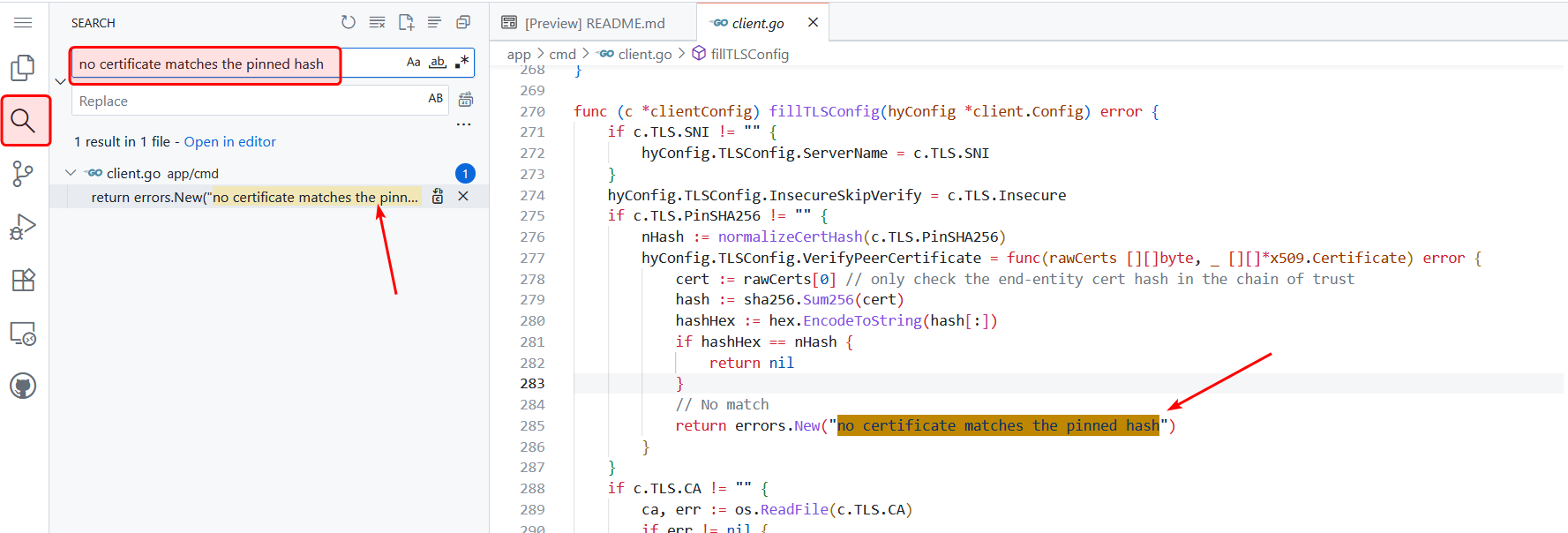Refresh the search results

point(349,23)
